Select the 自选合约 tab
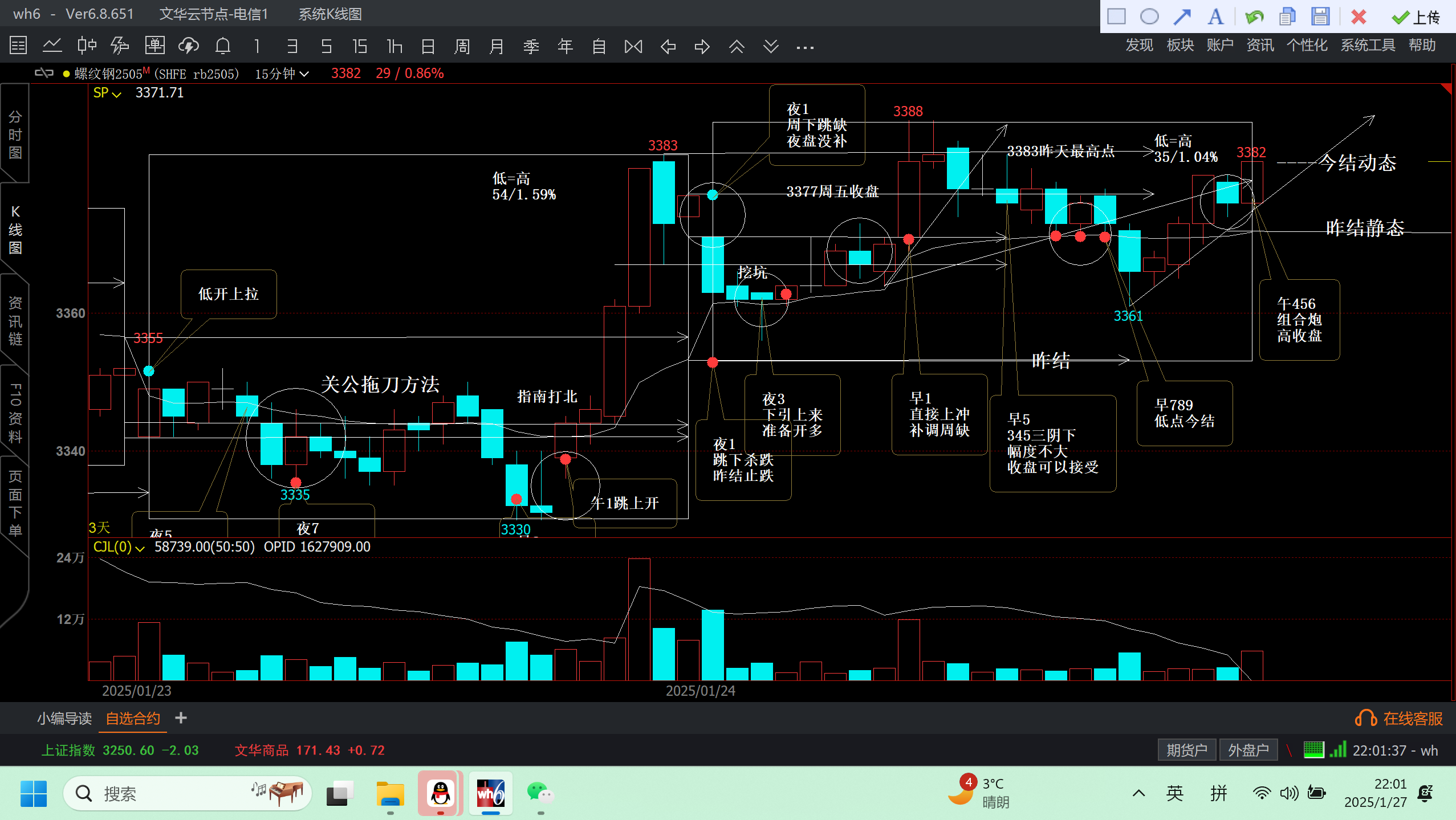 (x=133, y=719)
